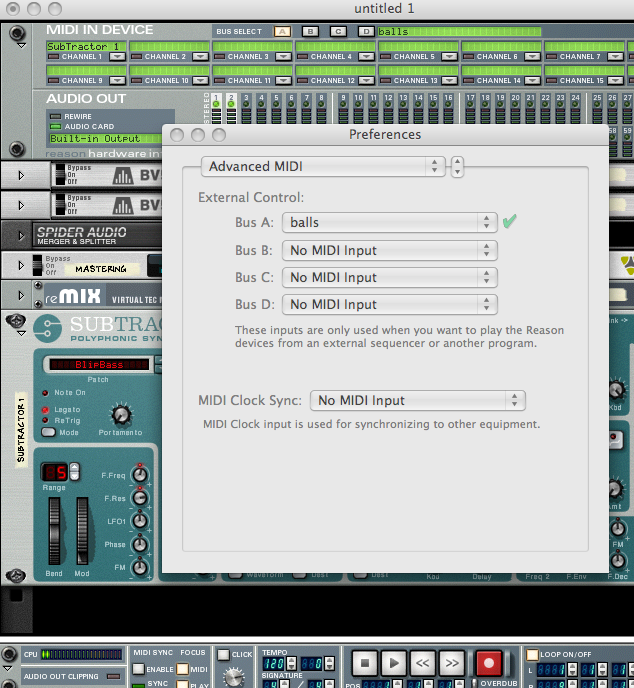Image resolution: width=634 pixels, height=688 pixels.
Task: Select Bus B in Bus Select
Action: coord(310,32)
